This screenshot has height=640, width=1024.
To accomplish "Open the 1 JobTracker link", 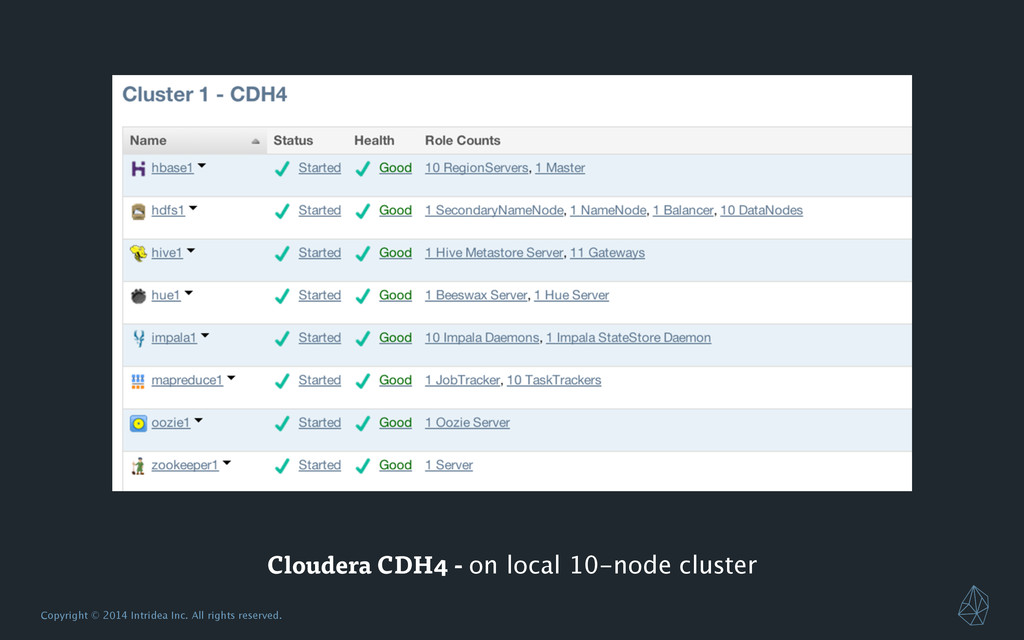I will pos(462,380).
